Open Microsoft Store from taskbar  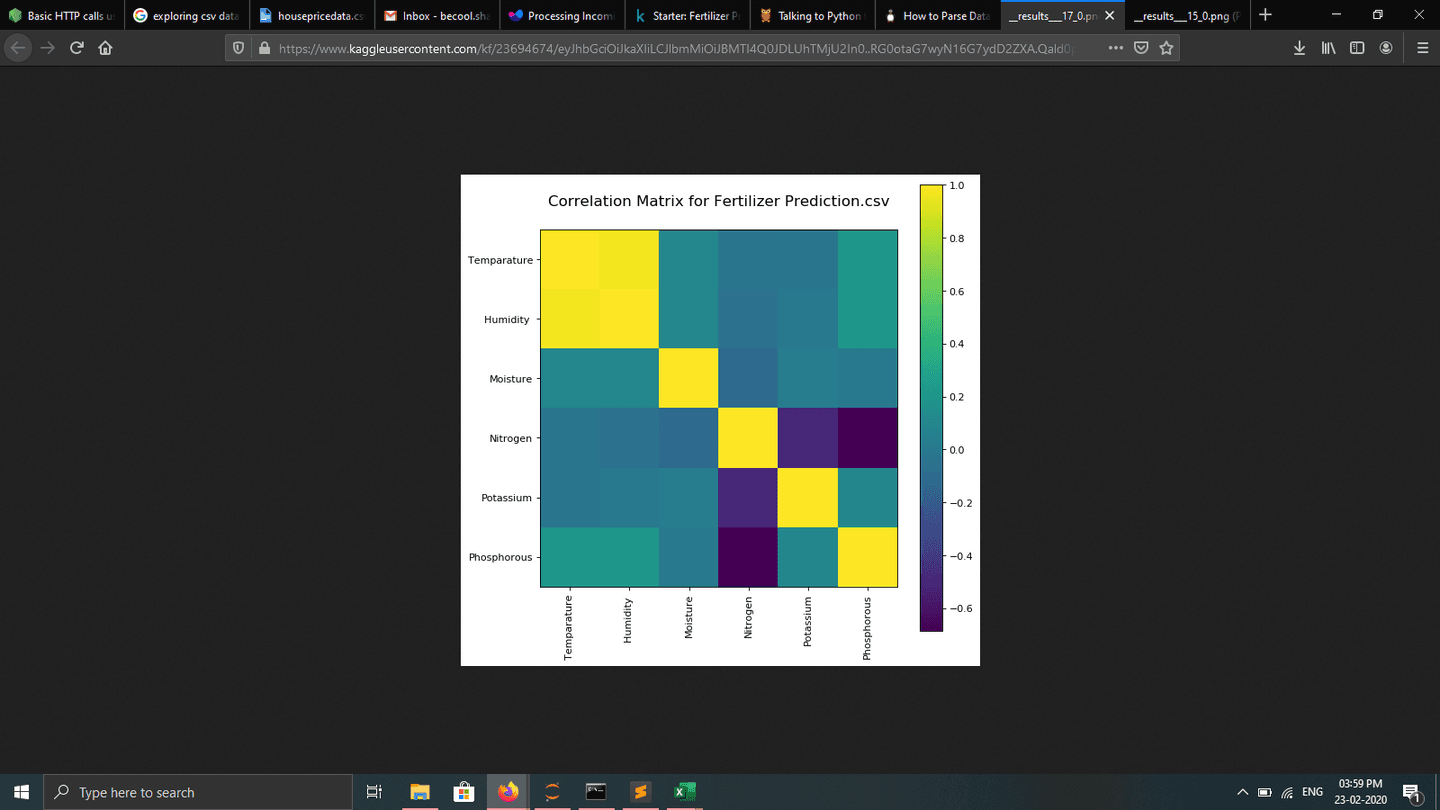(463, 792)
